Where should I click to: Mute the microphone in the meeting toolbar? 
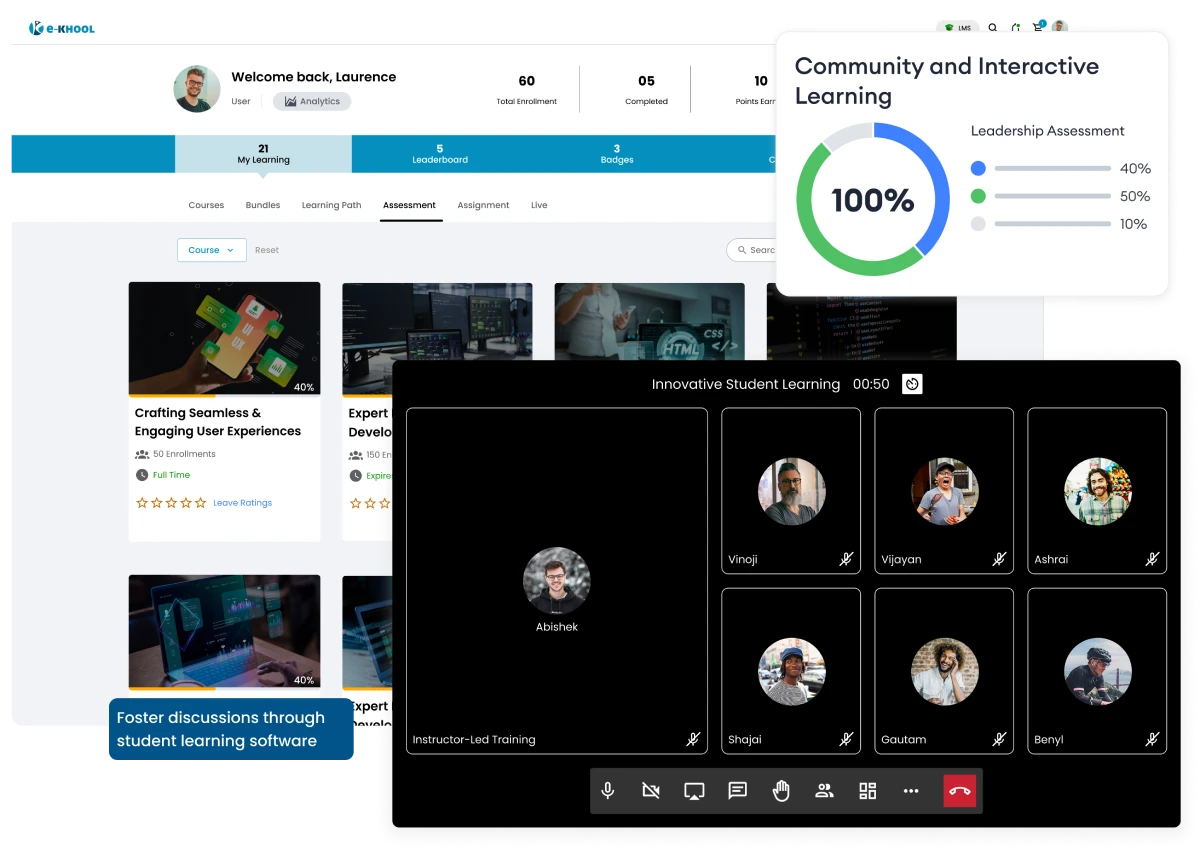coord(607,791)
